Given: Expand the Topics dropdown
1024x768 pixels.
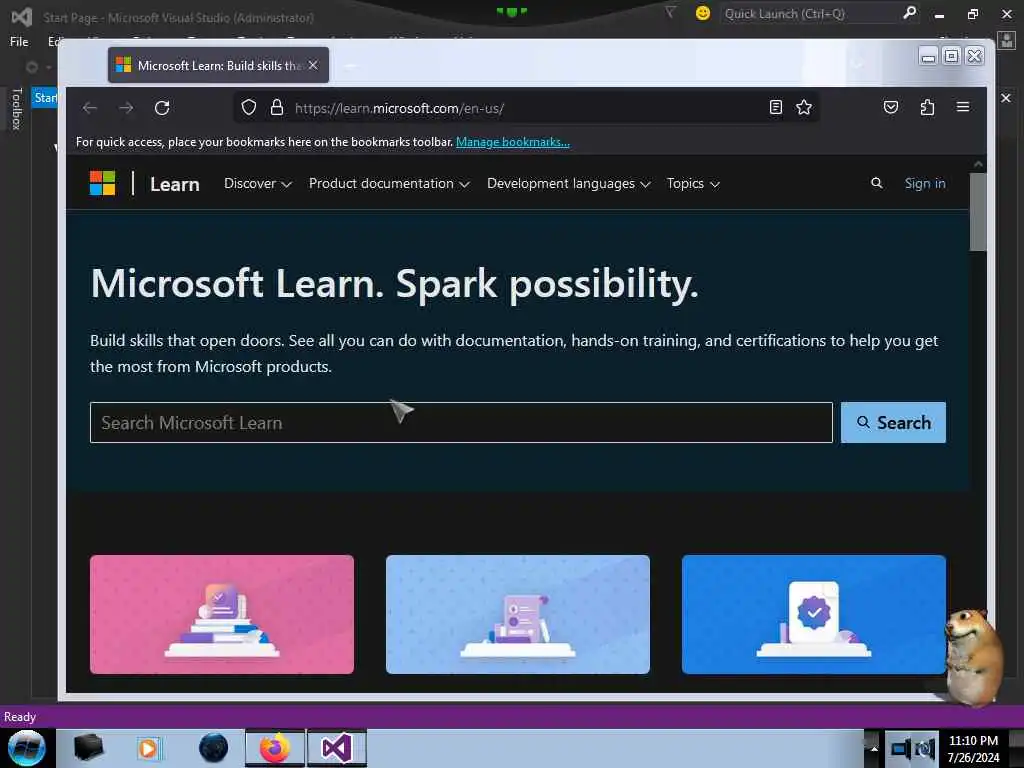Looking at the screenshot, I should pyautogui.click(x=693, y=184).
